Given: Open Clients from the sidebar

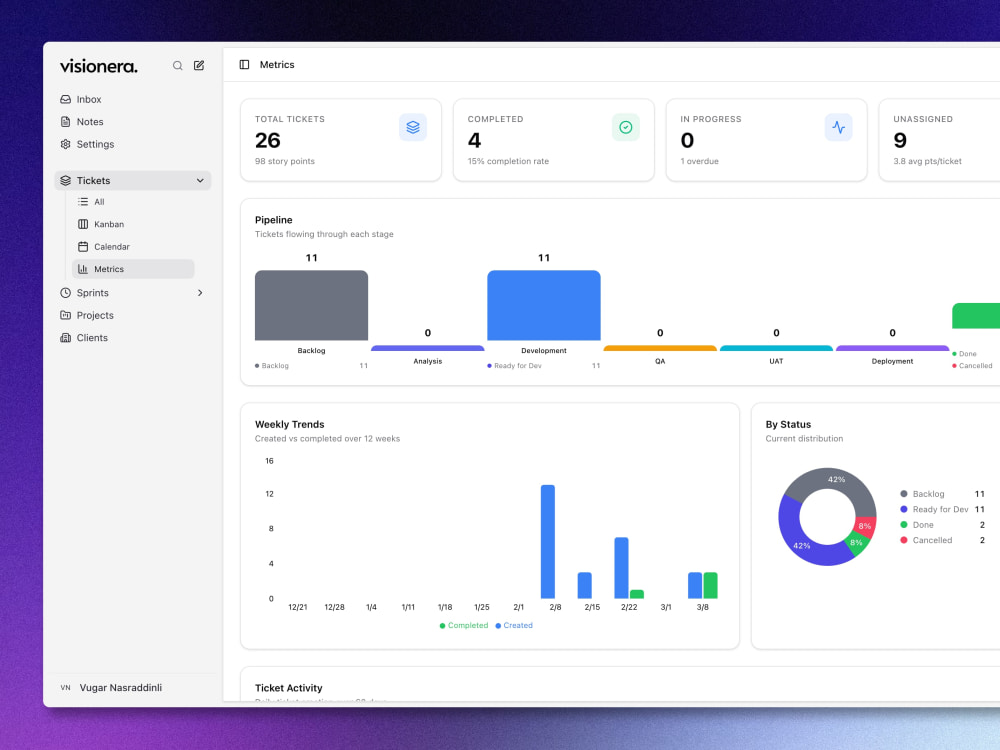Looking at the screenshot, I should pos(133,338).
